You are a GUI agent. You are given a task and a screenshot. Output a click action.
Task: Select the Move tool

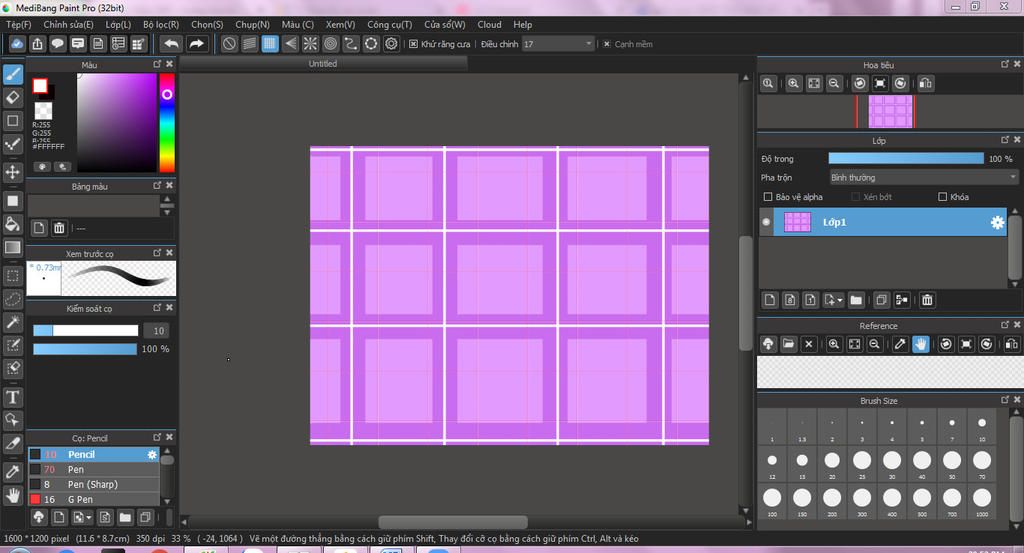12,172
